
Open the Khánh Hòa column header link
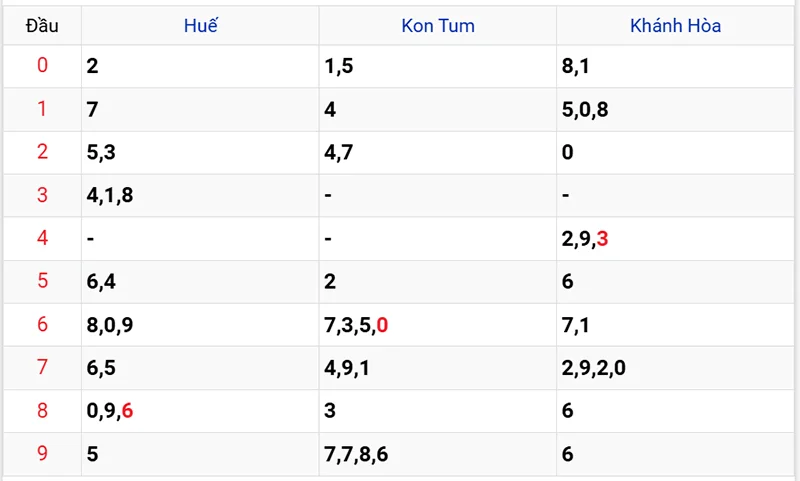[675, 26]
